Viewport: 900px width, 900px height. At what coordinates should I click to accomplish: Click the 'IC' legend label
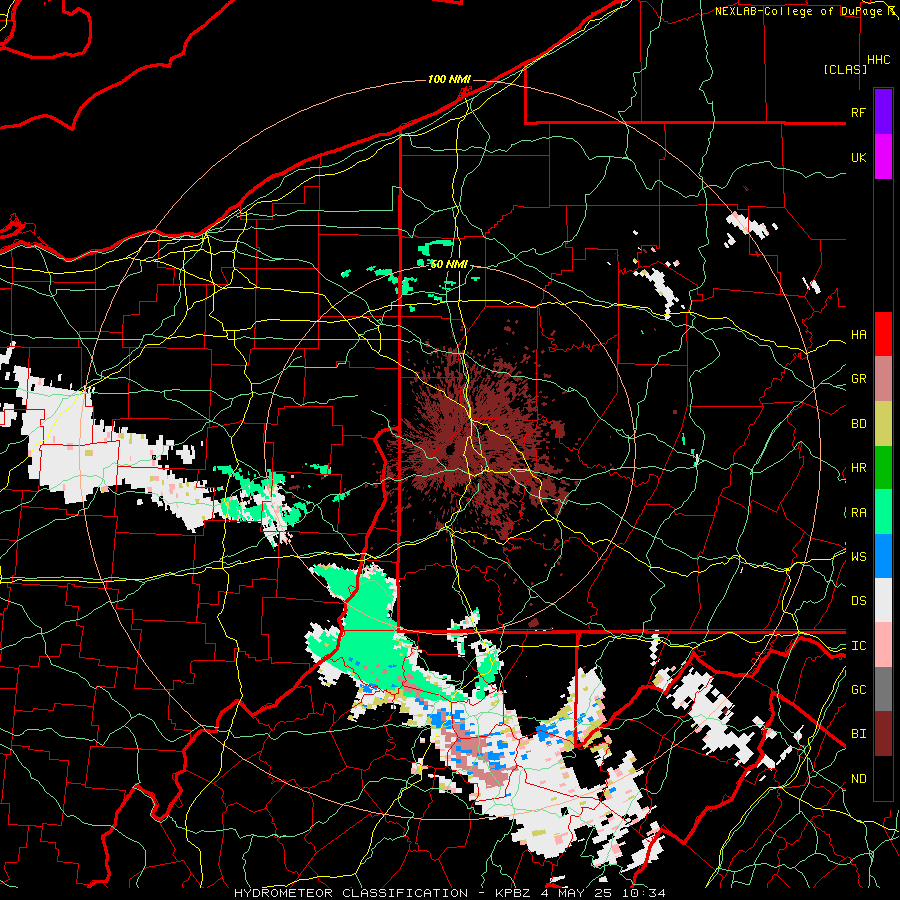(x=858, y=646)
